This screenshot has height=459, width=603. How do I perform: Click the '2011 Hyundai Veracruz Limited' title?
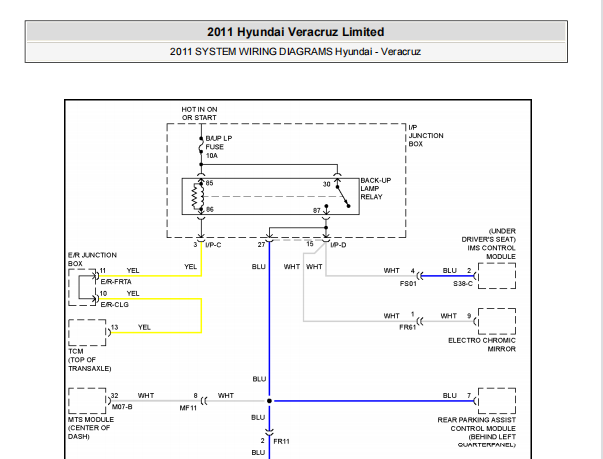295,32
